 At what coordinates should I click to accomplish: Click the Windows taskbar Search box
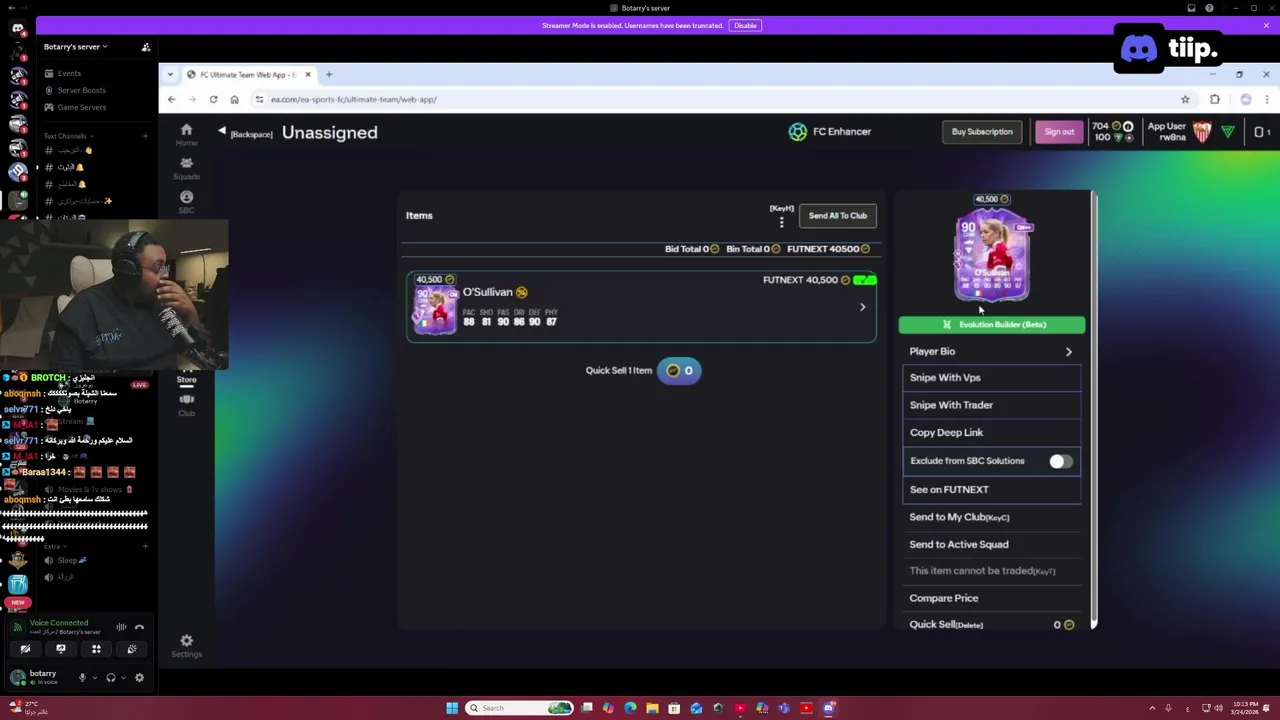click(519, 708)
